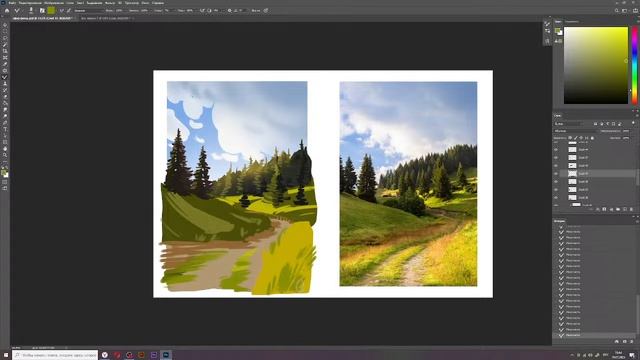The image size is (640, 360).
Task: Switch to the second document tab
Action: click(x=105, y=18)
